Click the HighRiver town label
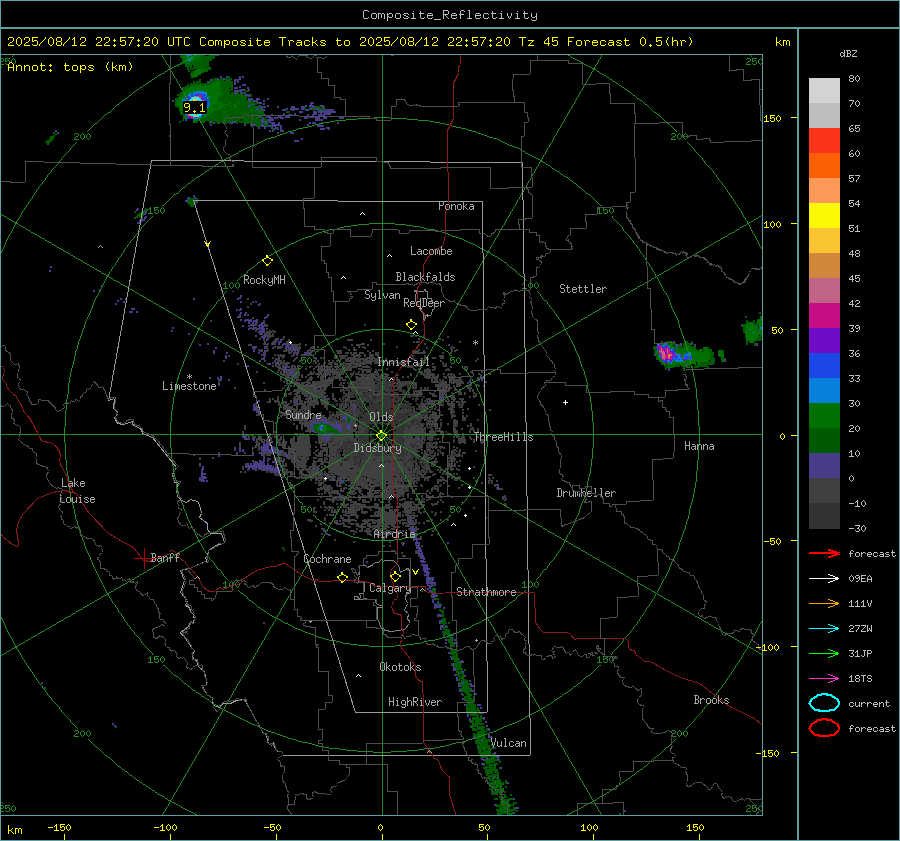The height and width of the screenshot is (841, 900). tap(415, 702)
